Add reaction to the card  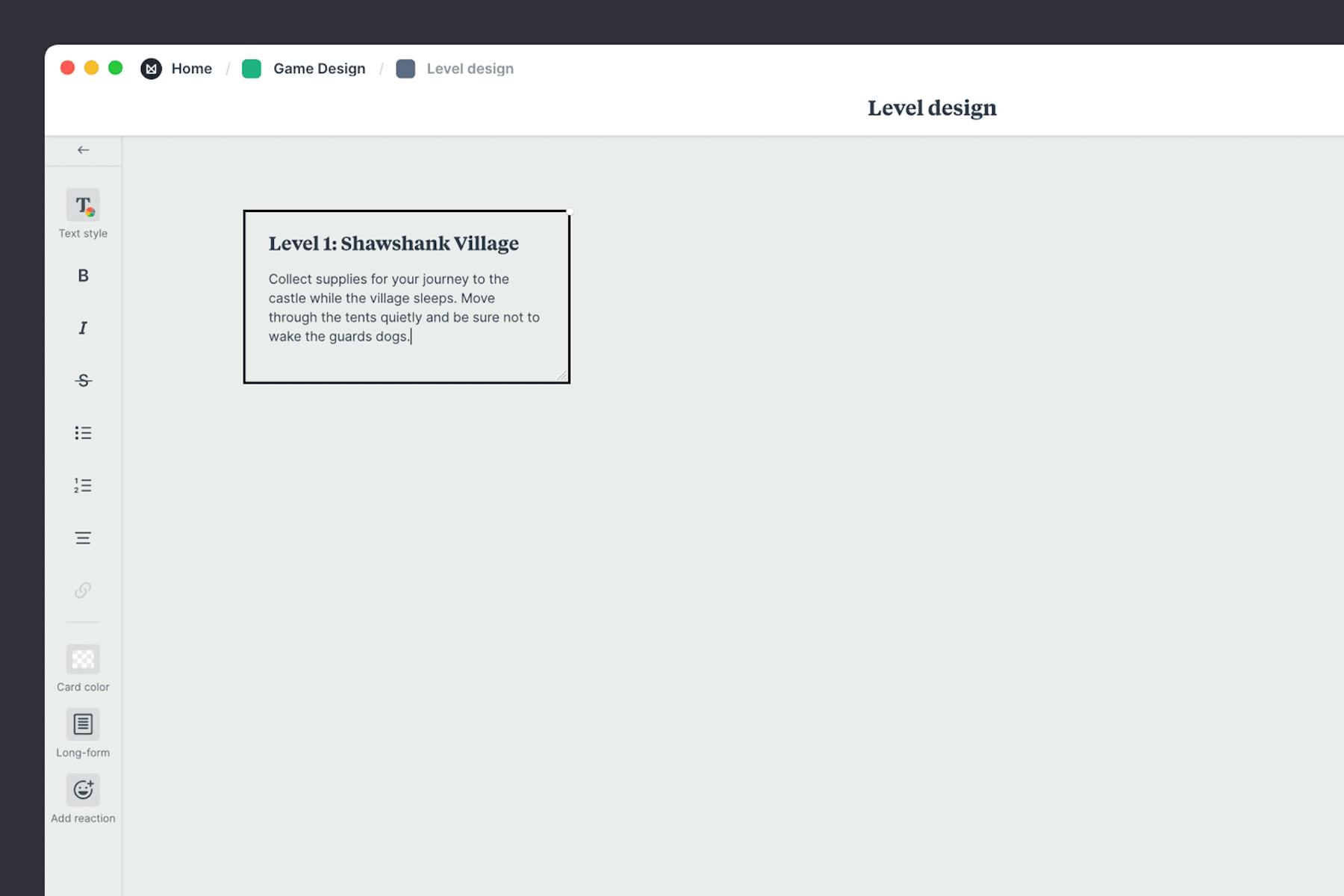[83, 790]
